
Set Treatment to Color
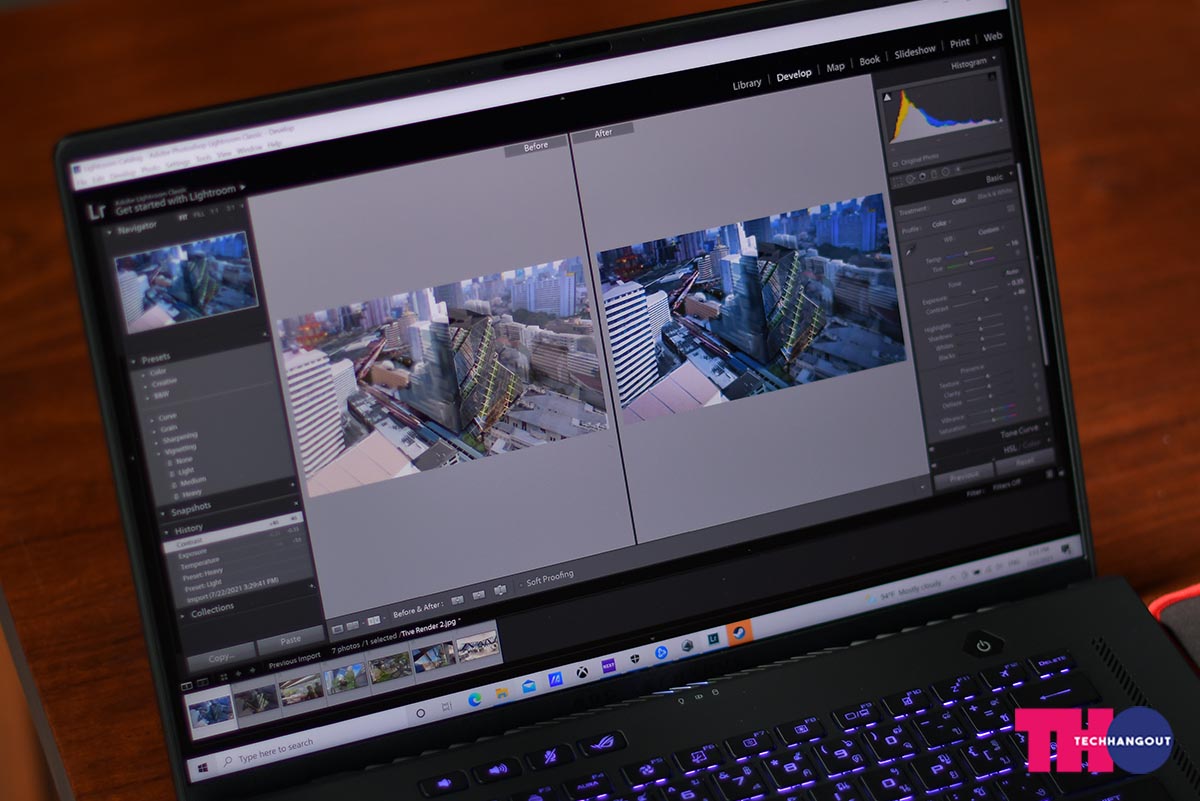[958, 202]
